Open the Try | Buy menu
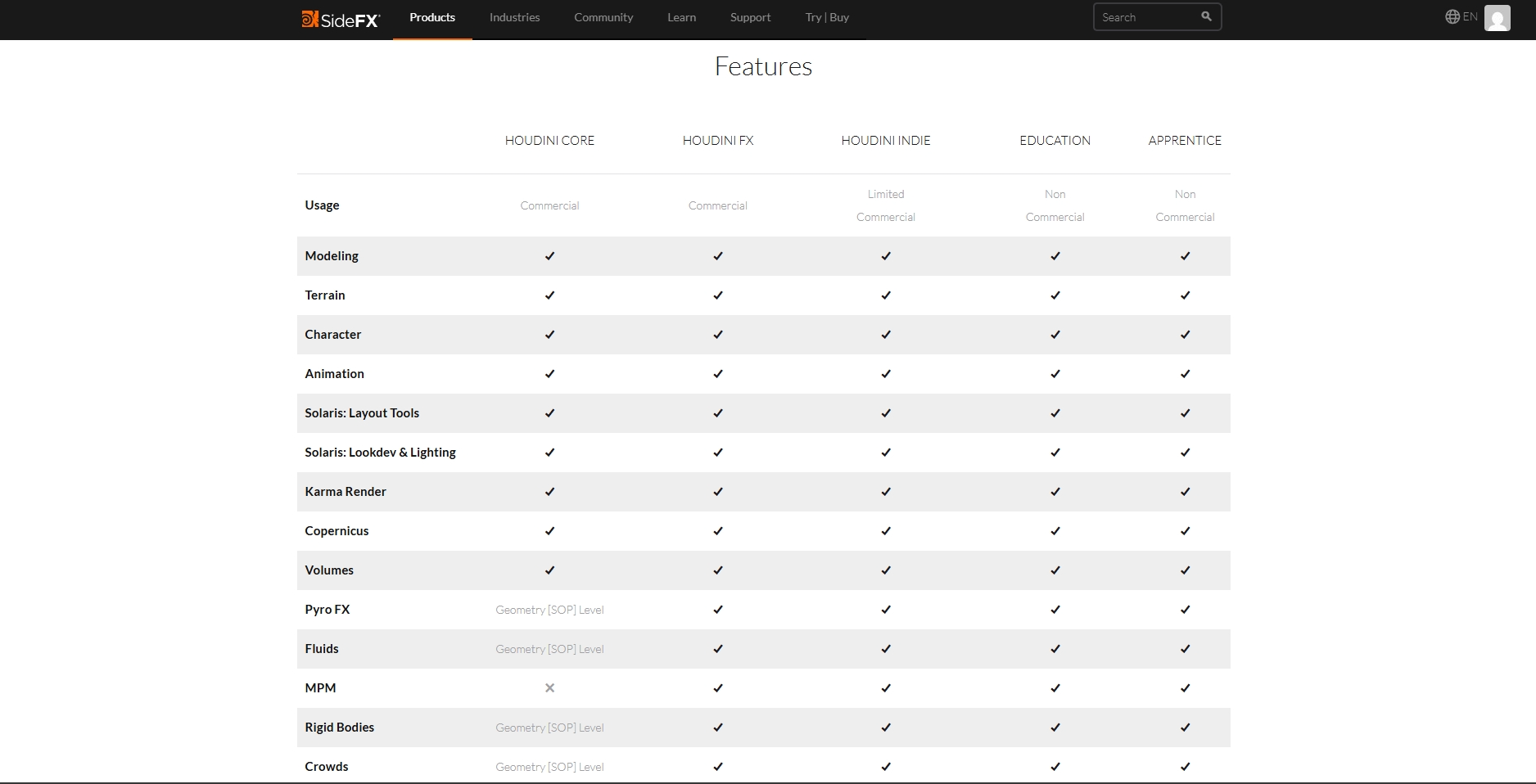 827,17
